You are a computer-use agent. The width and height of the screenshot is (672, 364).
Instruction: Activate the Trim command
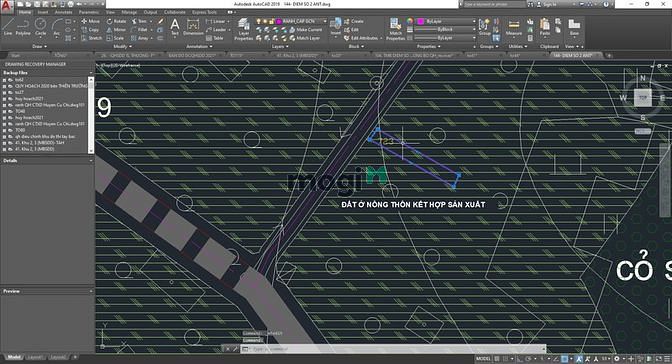(139, 21)
